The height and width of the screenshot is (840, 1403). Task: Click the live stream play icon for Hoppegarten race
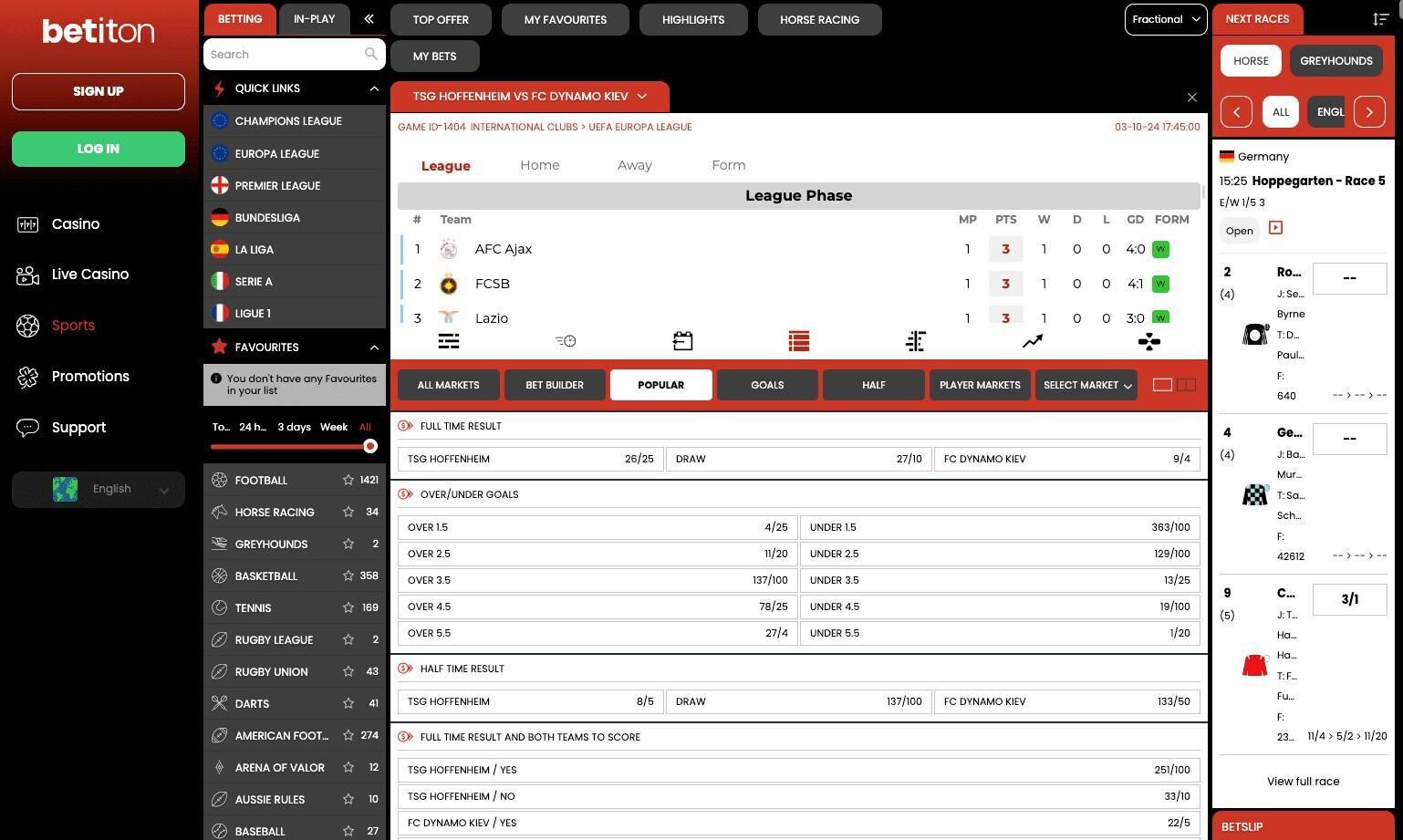pos(1275,228)
